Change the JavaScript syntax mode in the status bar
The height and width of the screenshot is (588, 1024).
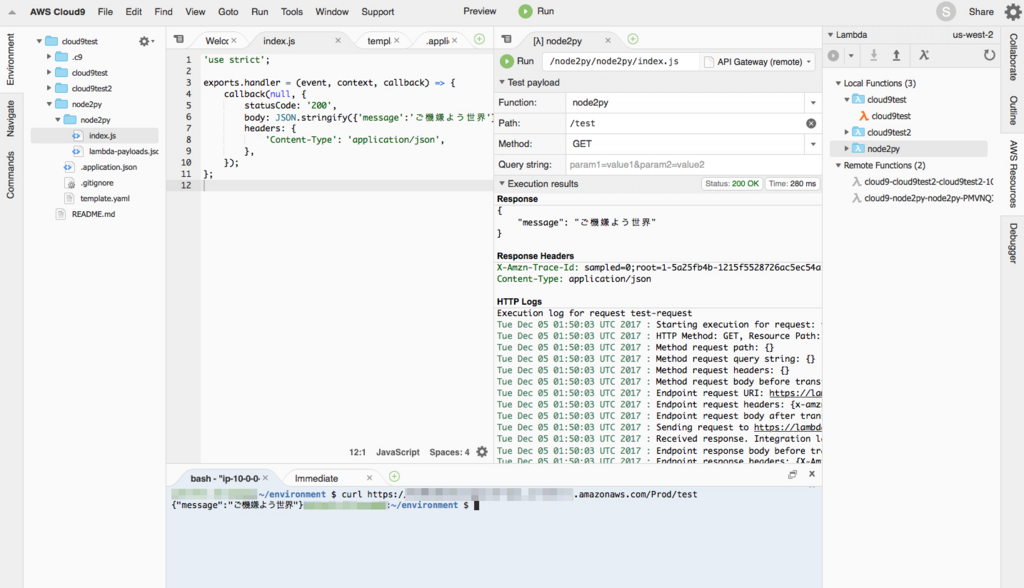[398, 452]
